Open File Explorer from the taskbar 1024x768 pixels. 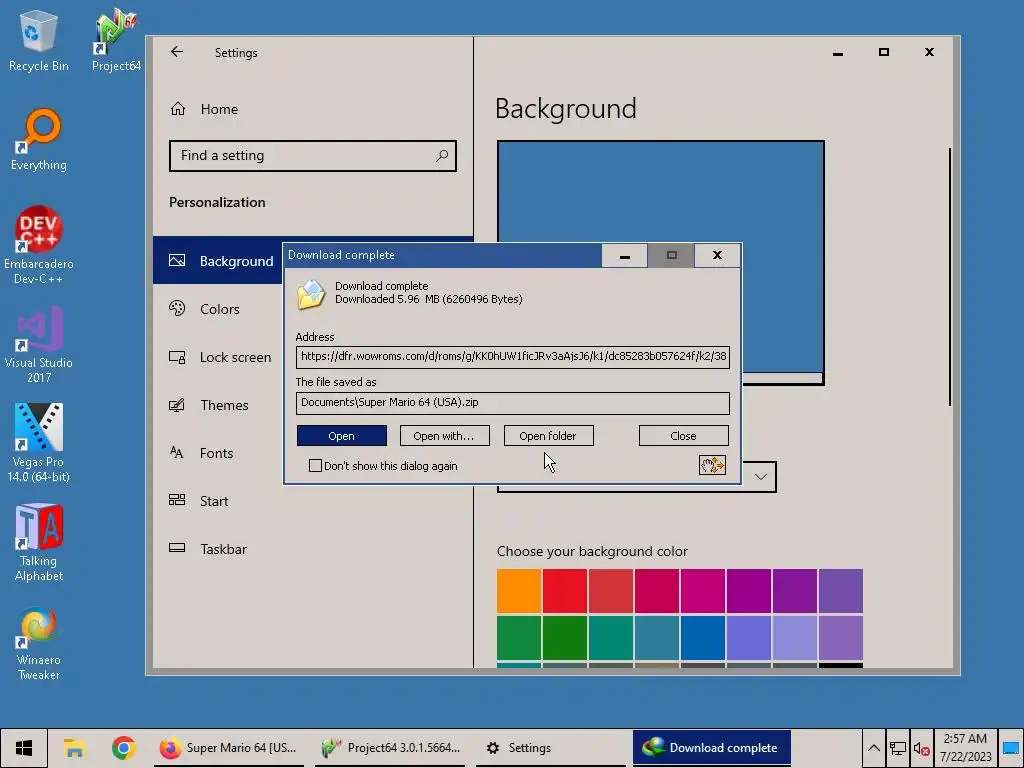(74, 748)
